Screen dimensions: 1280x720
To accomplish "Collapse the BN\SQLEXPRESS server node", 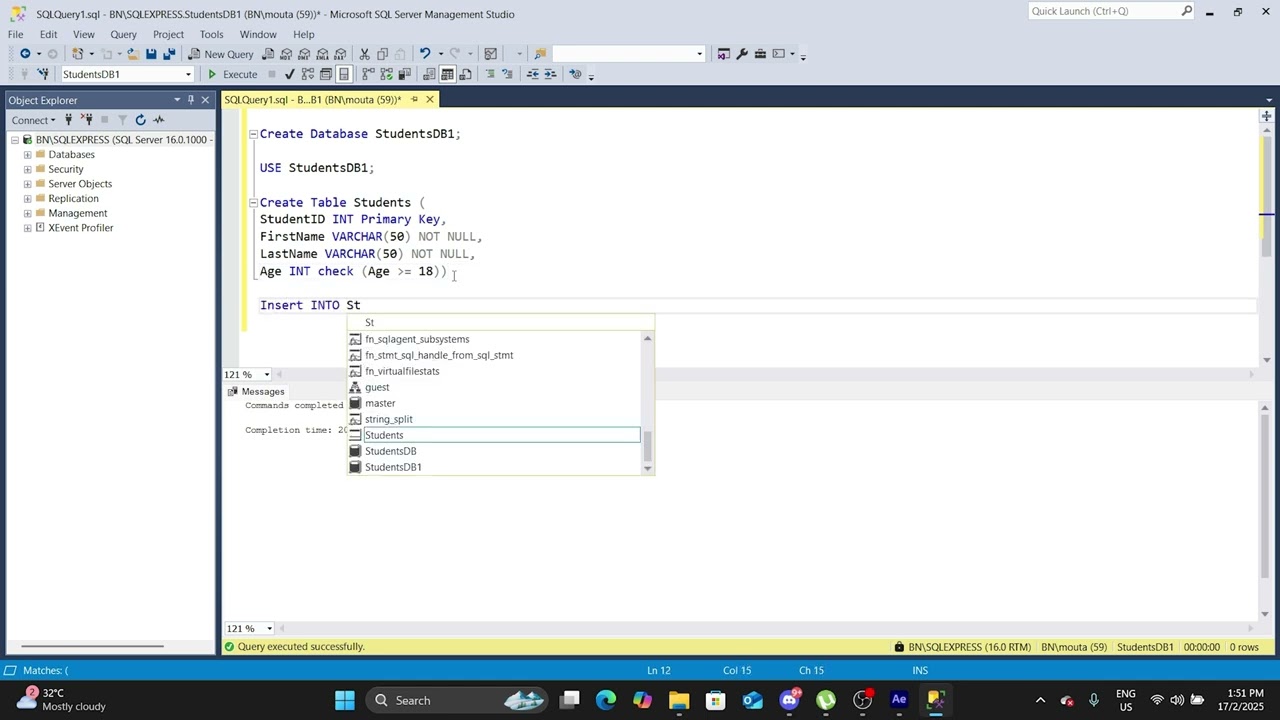I will click(x=15, y=140).
